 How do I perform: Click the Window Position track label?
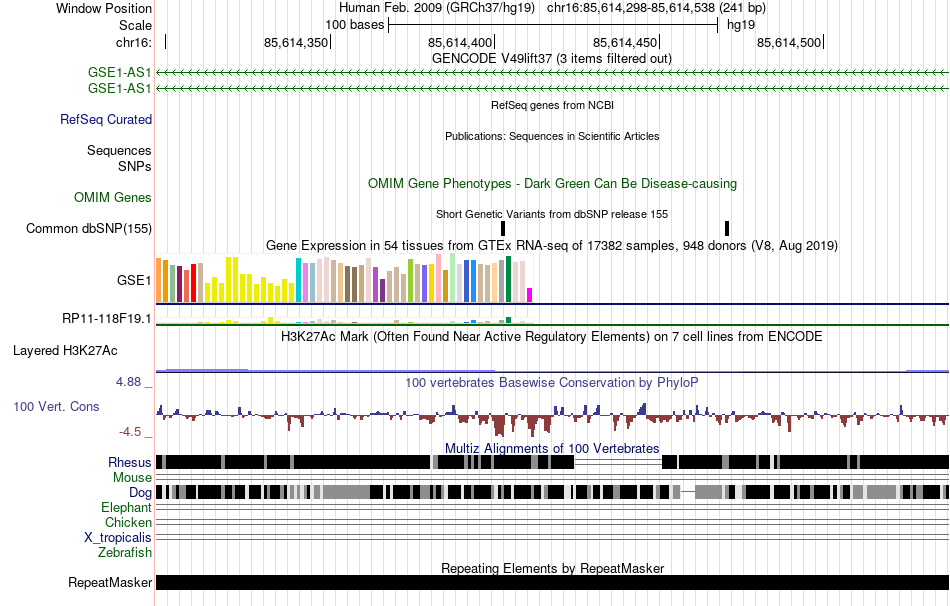(x=104, y=8)
